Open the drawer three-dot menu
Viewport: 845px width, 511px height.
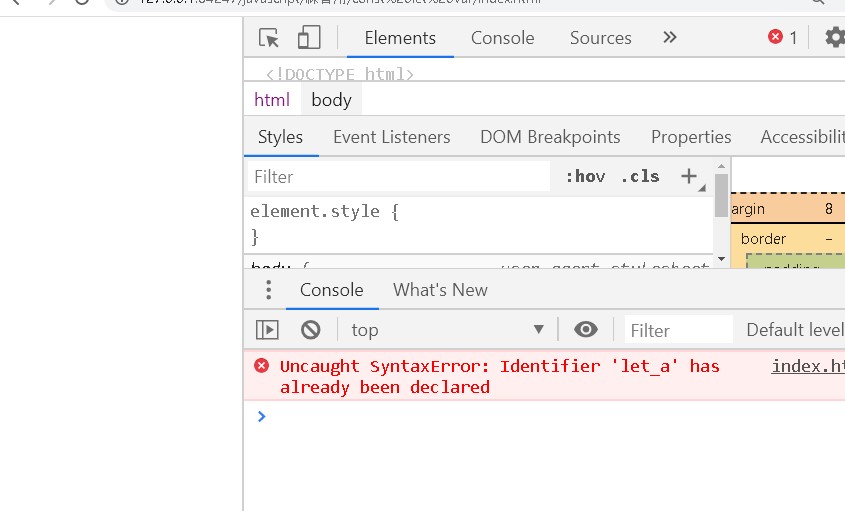pos(268,290)
